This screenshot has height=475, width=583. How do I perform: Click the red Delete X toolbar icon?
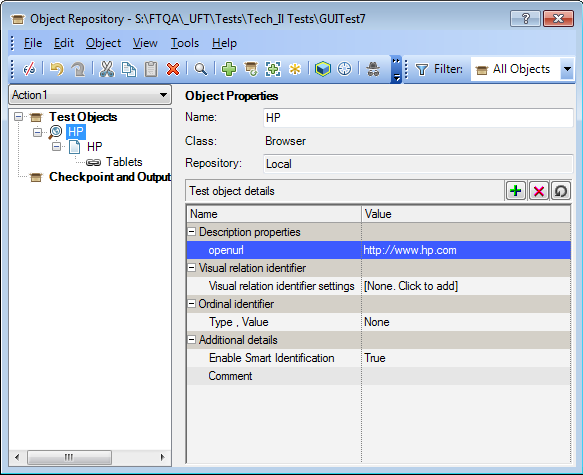point(173,69)
